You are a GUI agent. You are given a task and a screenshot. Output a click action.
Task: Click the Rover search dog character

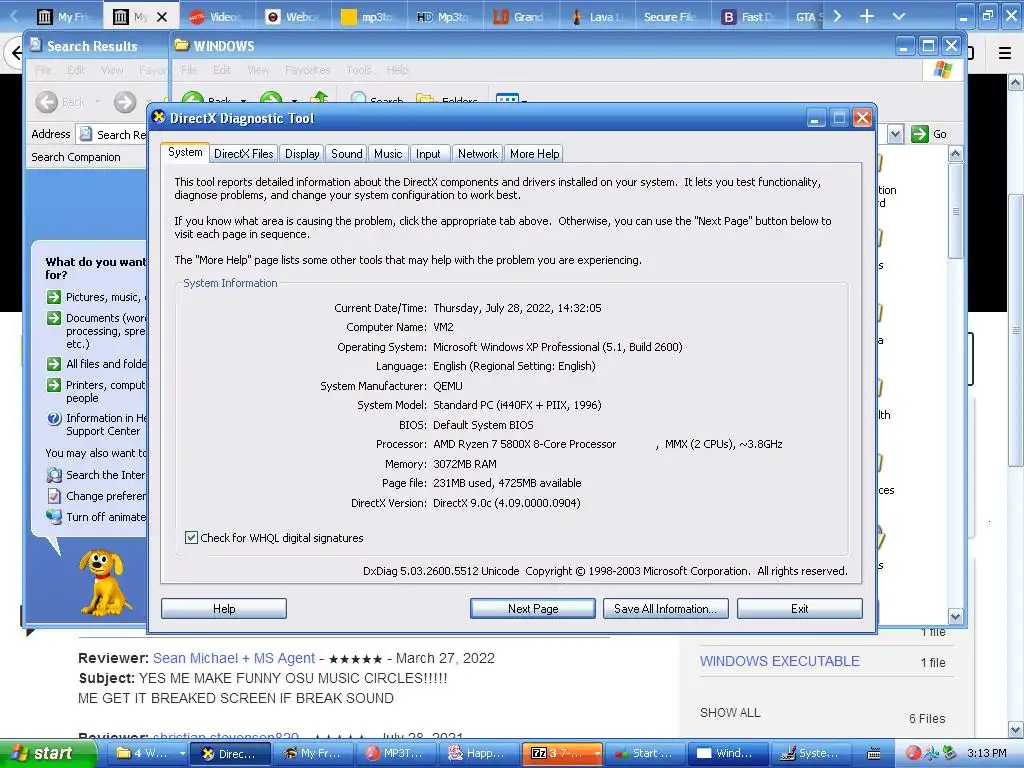pos(103,581)
